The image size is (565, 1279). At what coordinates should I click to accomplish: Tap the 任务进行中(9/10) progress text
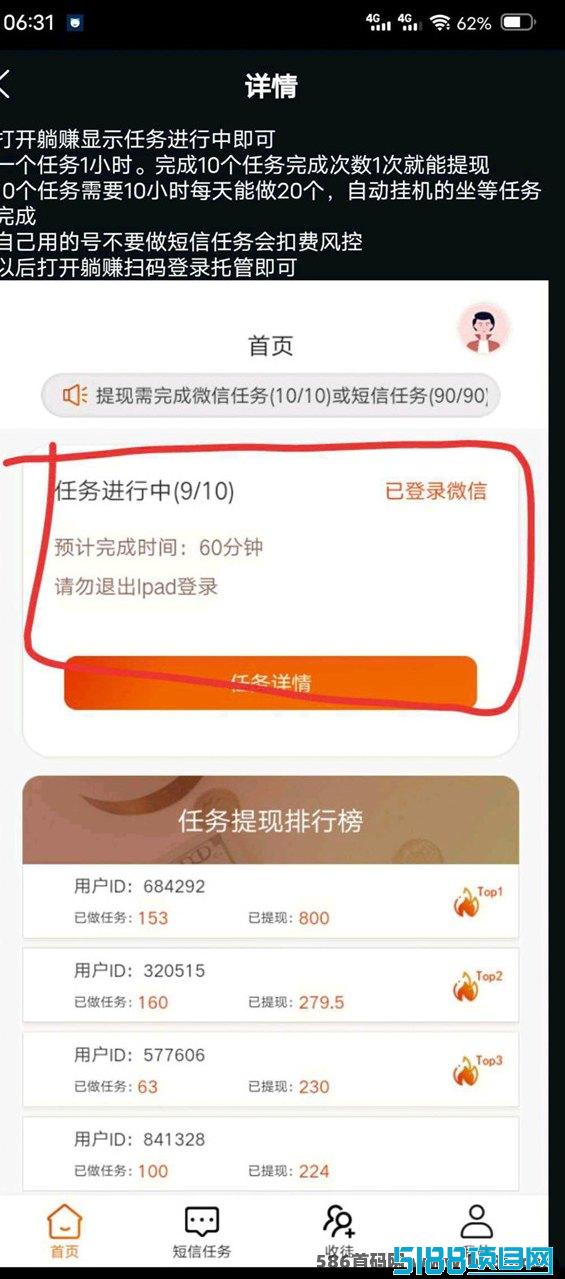[145, 491]
